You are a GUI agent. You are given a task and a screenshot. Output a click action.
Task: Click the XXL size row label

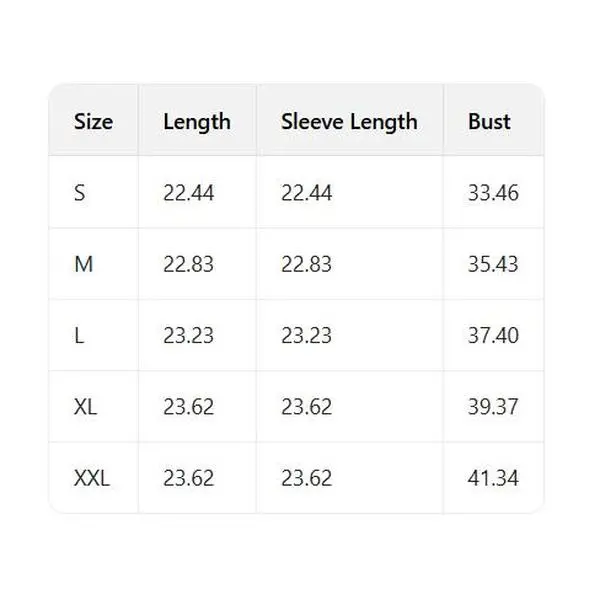click(92, 478)
